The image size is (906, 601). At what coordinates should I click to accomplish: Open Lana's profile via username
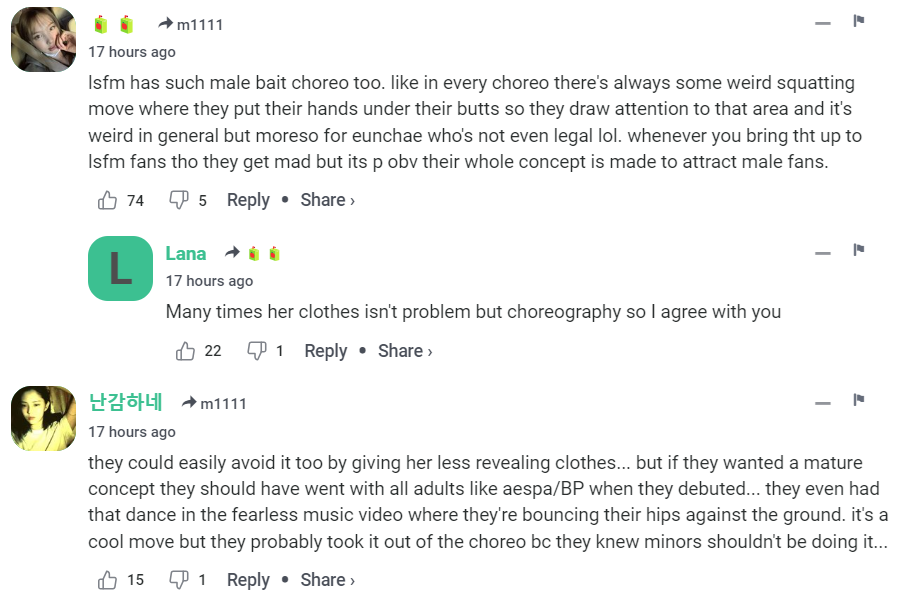pyautogui.click(x=186, y=253)
